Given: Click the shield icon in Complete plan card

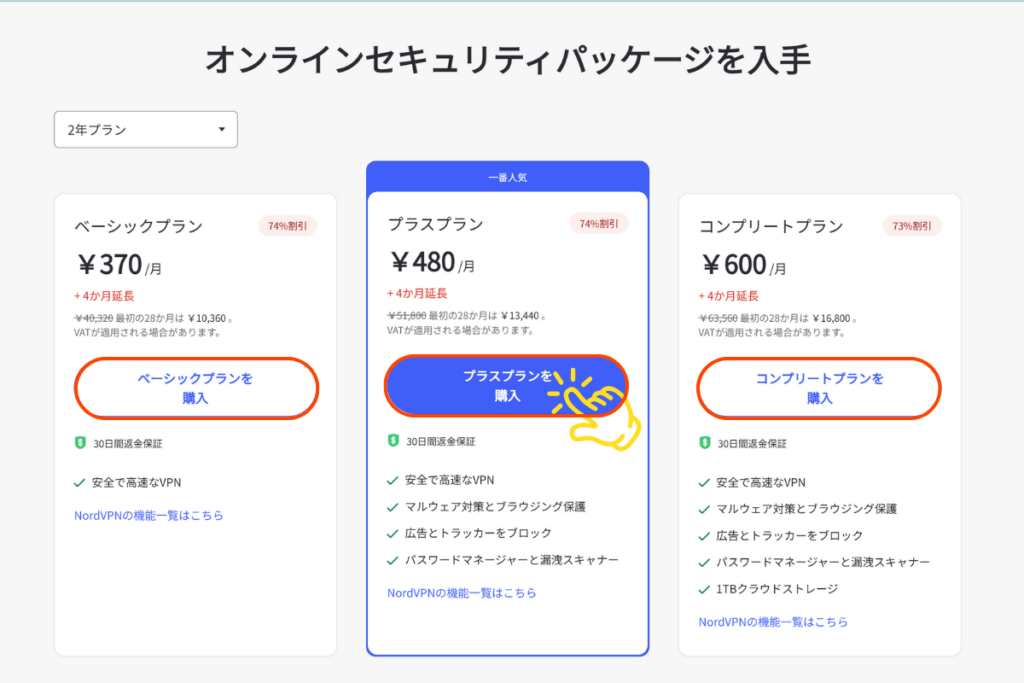Looking at the screenshot, I should coord(705,442).
